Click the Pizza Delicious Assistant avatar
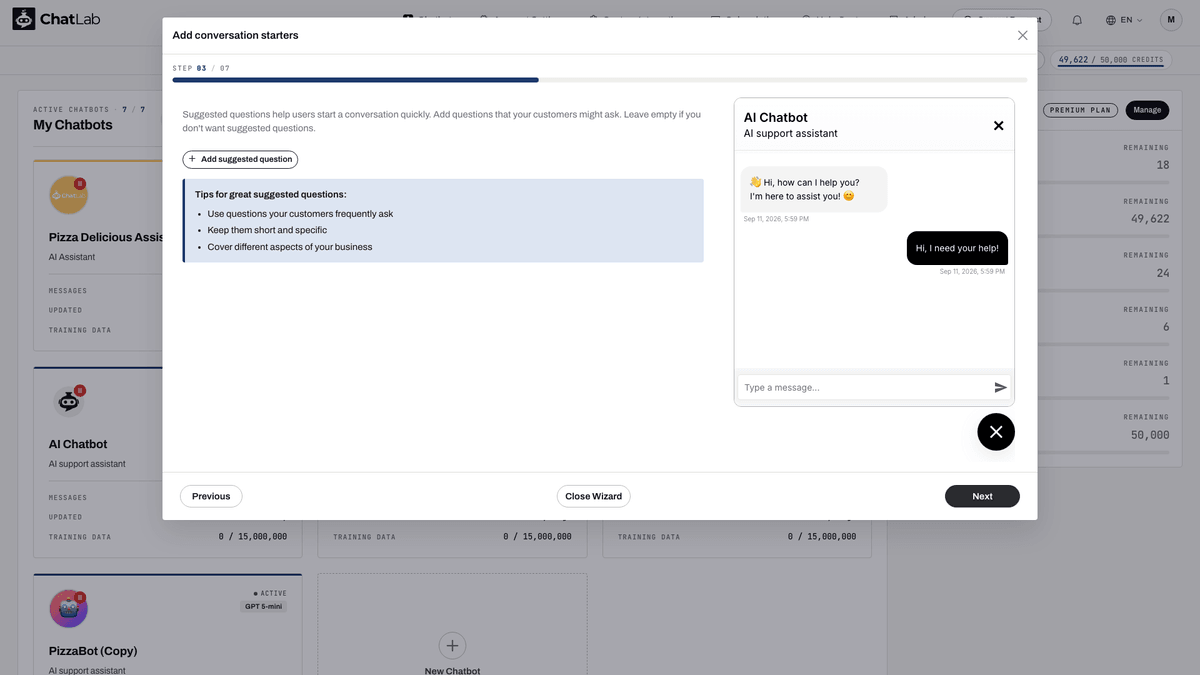 click(69, 195)
